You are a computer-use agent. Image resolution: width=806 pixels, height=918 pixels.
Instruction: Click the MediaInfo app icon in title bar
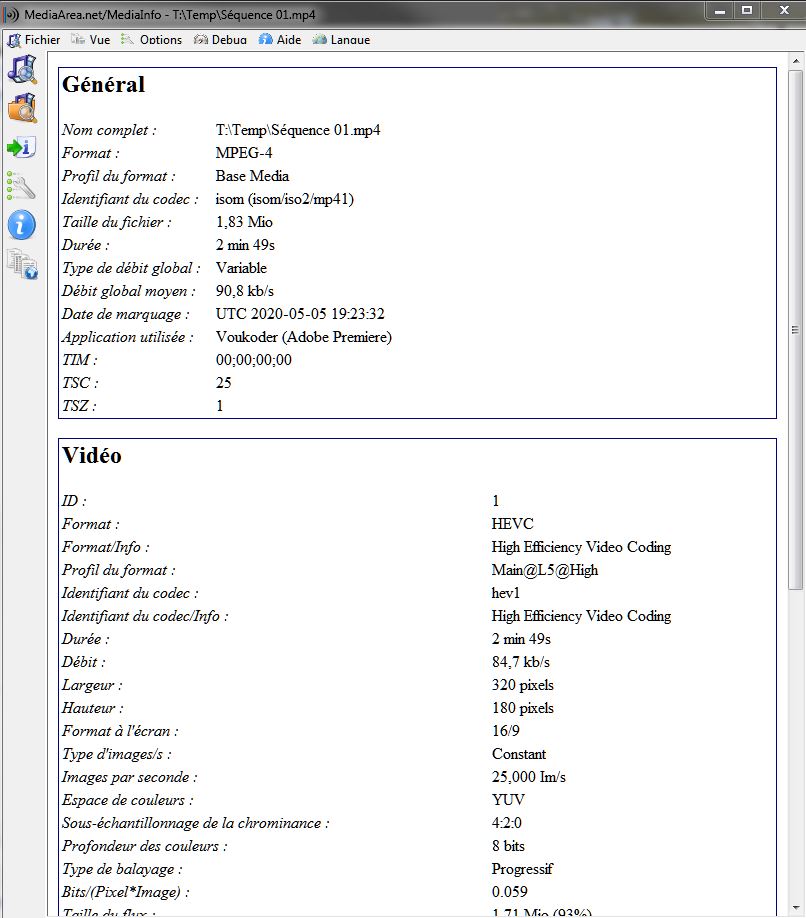tap(12, 14)
